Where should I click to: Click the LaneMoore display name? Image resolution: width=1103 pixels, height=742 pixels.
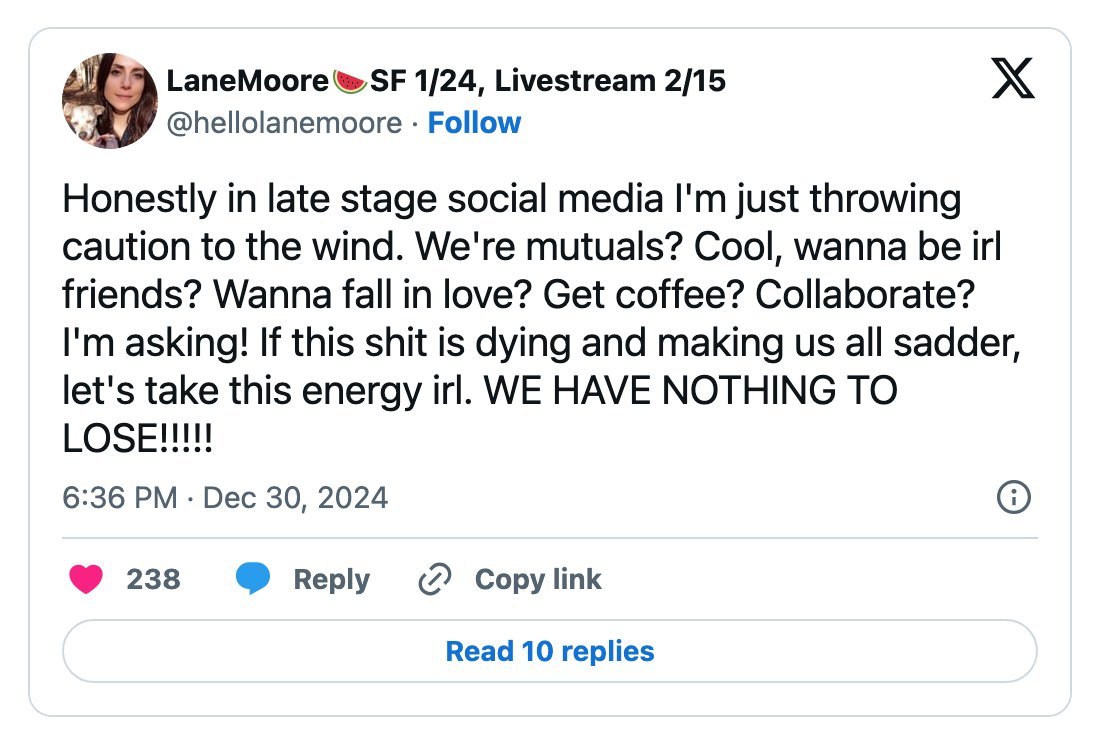coord(248,81)
